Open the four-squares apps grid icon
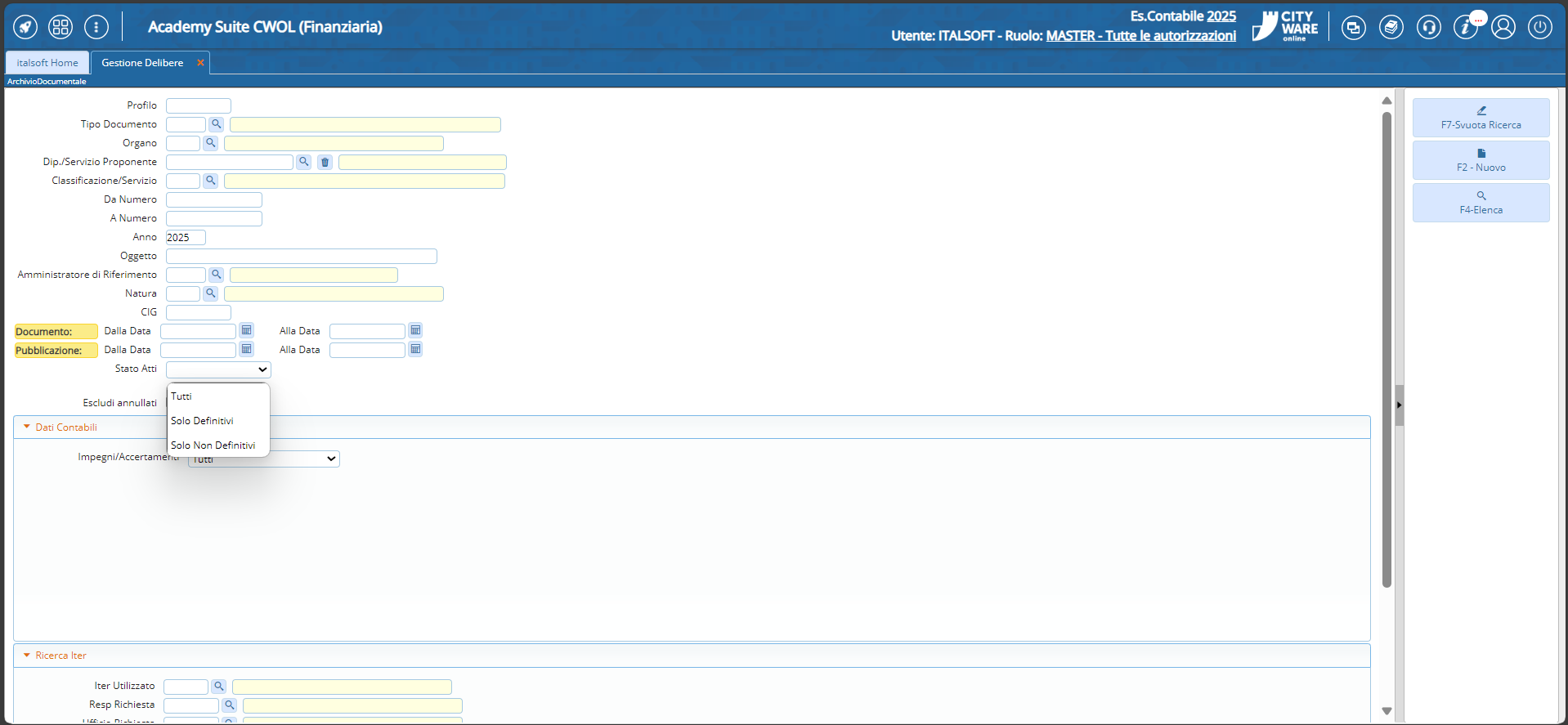This screenshot has height=725, width=1568. (x=60, y=27)
